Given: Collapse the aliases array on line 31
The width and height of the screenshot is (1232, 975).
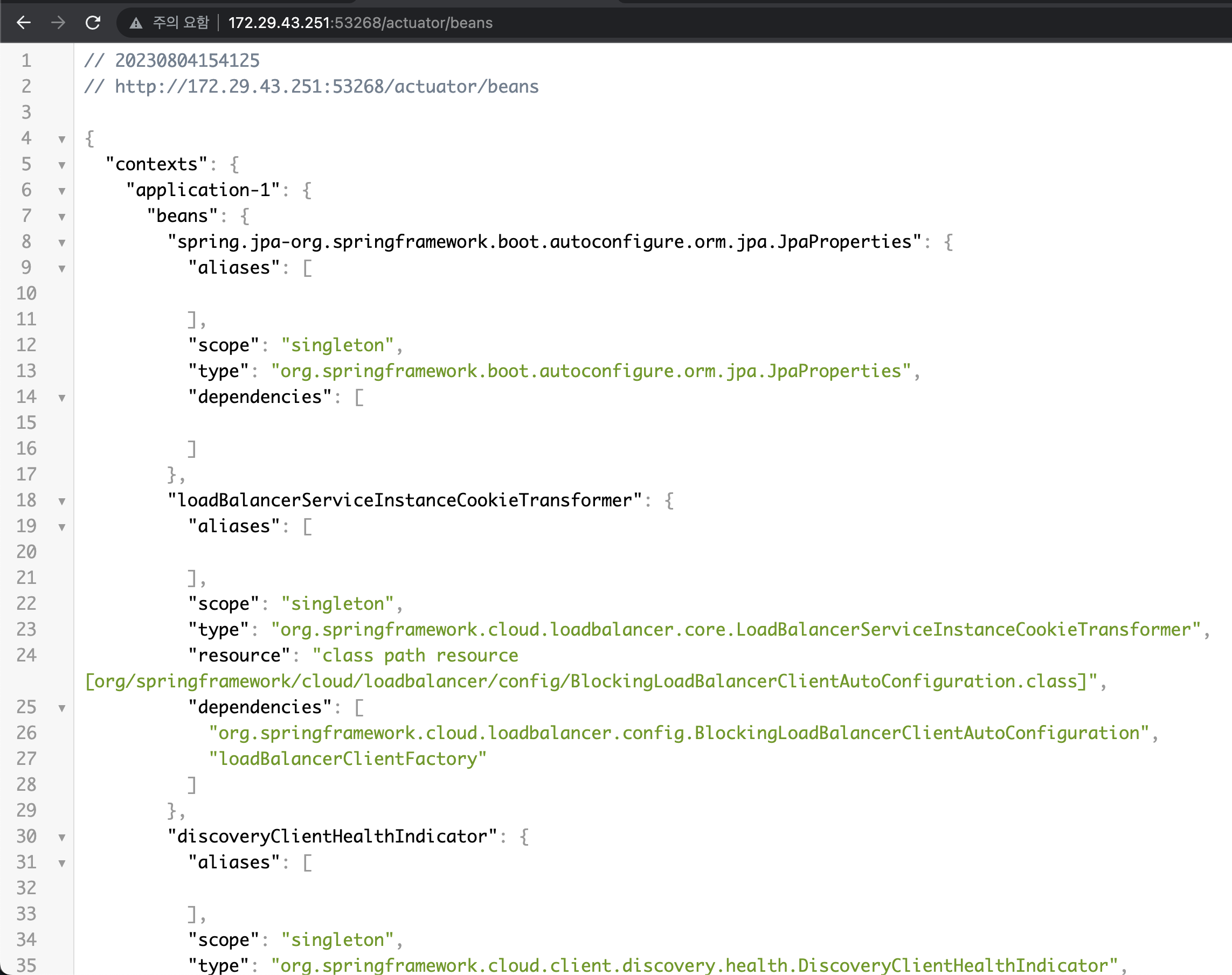Looking at the screenshot, I should (x=61, y=863).
